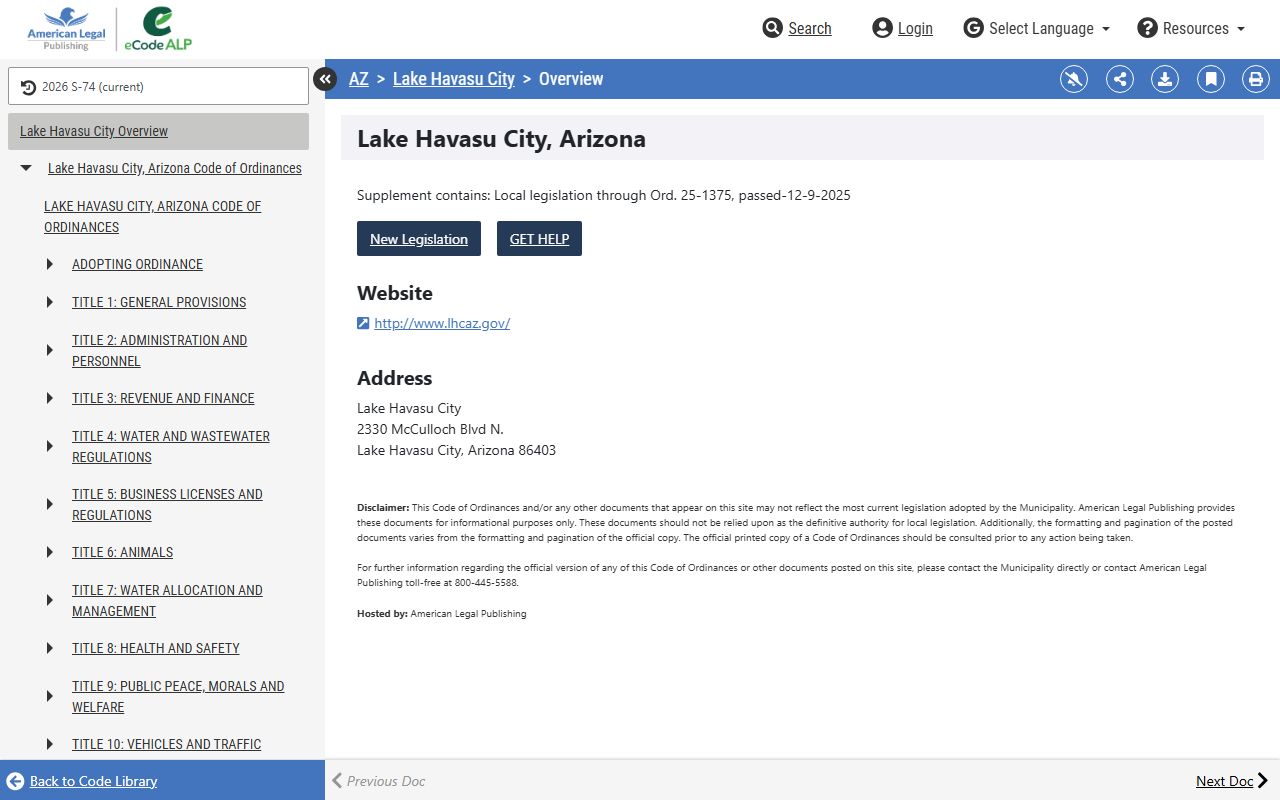Collapse the sidebar with double-chevron button
This screenshot has width=1280, height=800.
[x=325, y=78]
